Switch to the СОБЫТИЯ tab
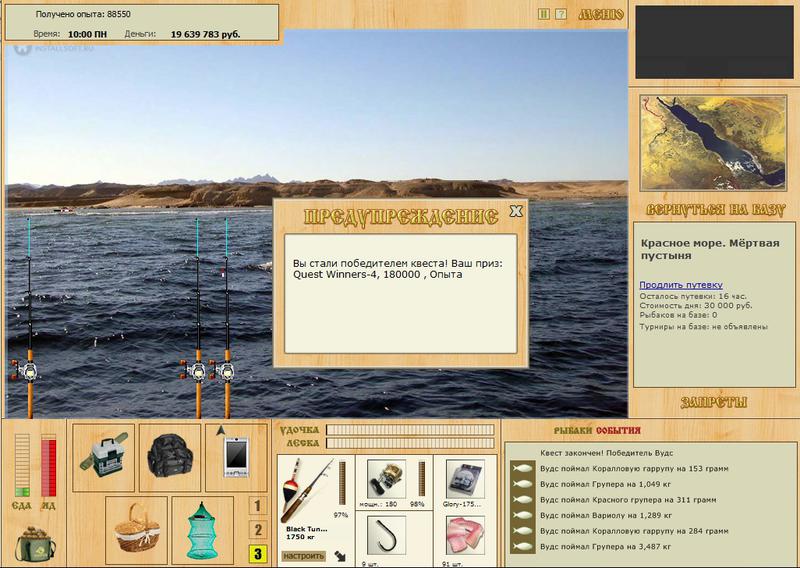This screenshot has height=568, width=800. tap(618, 431)
